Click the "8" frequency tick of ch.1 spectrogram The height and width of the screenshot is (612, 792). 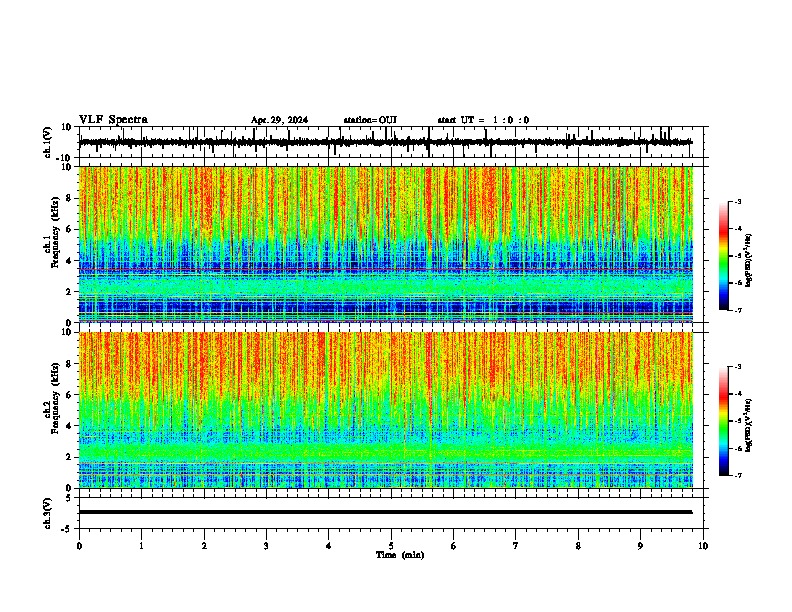(70, 198)
